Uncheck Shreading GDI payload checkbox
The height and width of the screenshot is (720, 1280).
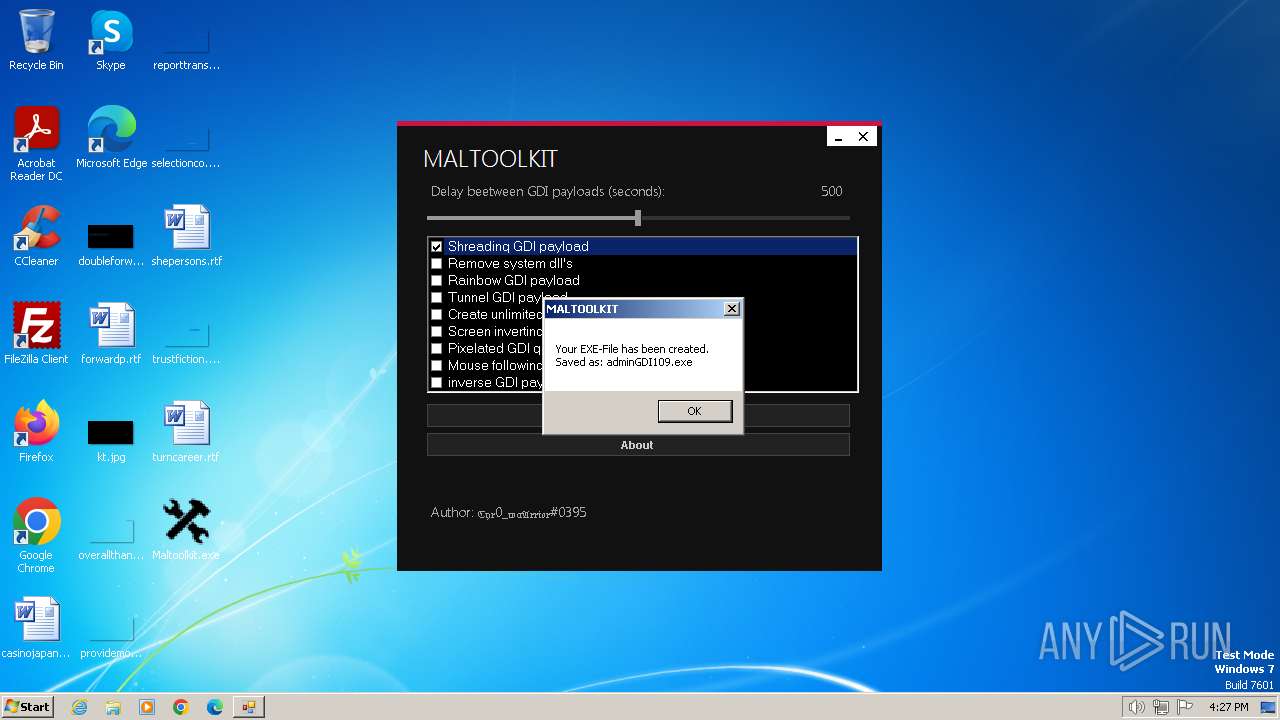[x=436, y=246]
